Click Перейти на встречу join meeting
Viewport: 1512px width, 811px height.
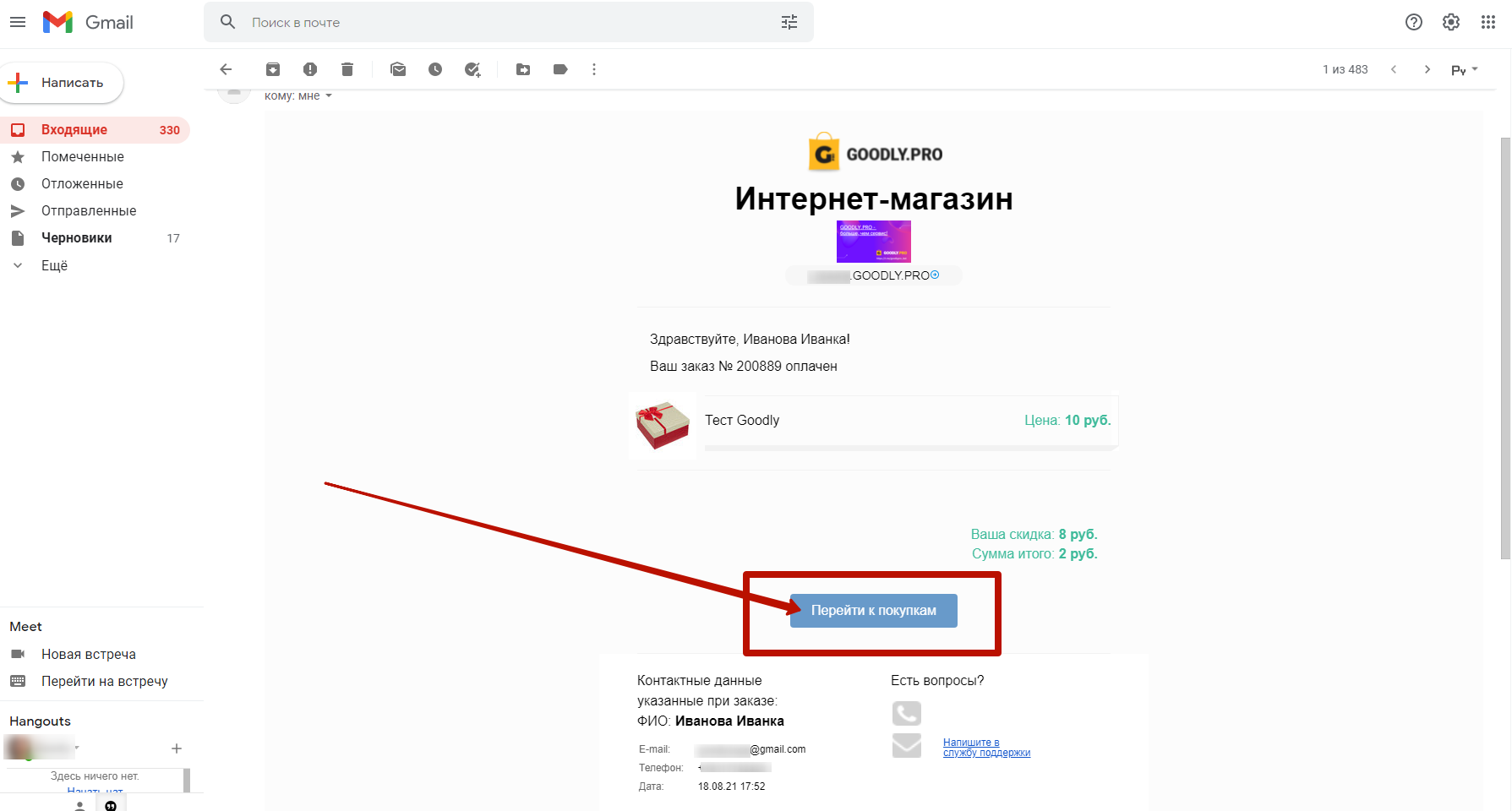coord(104,681)
